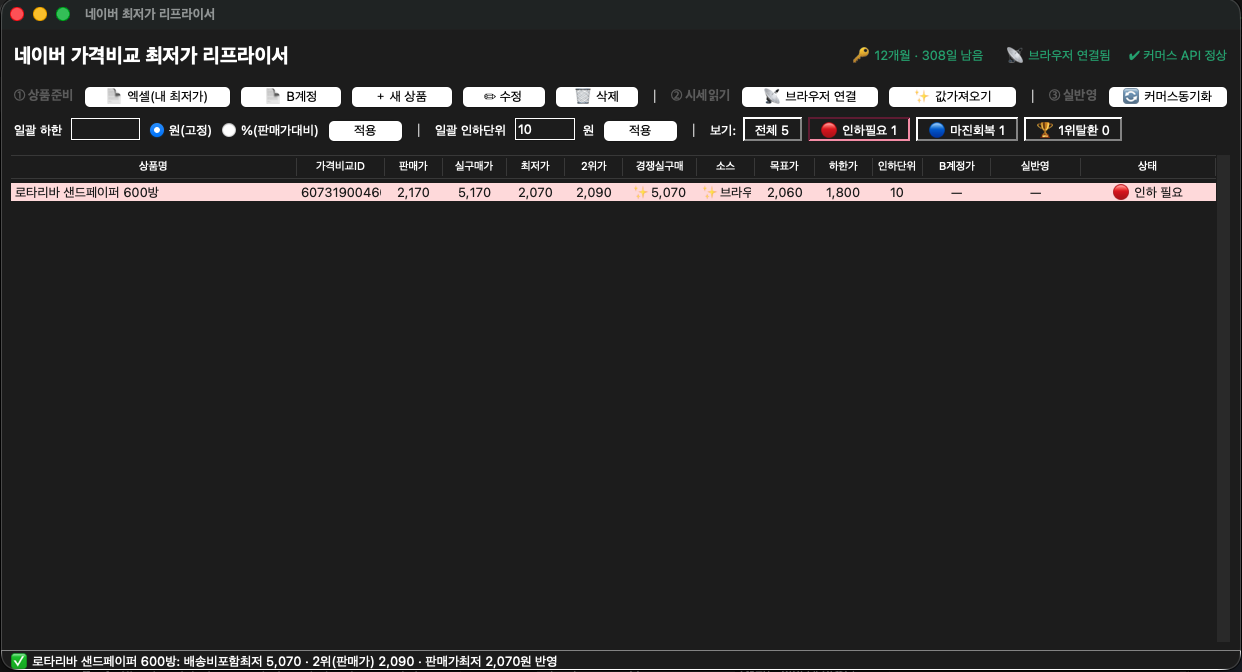Click the trash can icon on 삭제 button
Viewport: 1242px width, 672px height.
(x=583, y=96)
